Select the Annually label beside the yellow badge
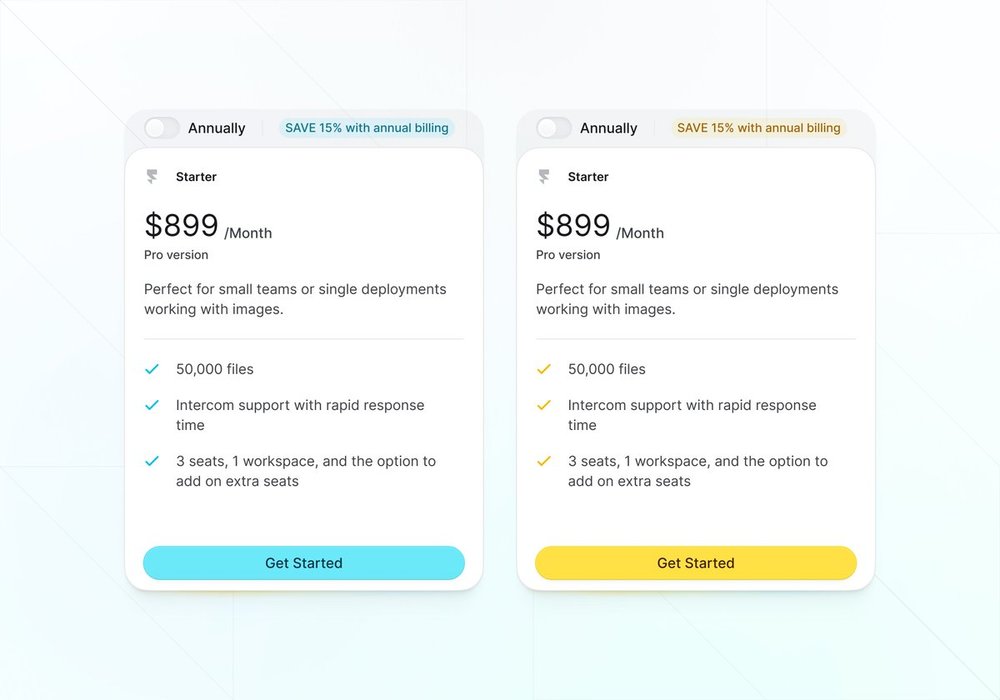1000x700 pixels. coord(608,128)
